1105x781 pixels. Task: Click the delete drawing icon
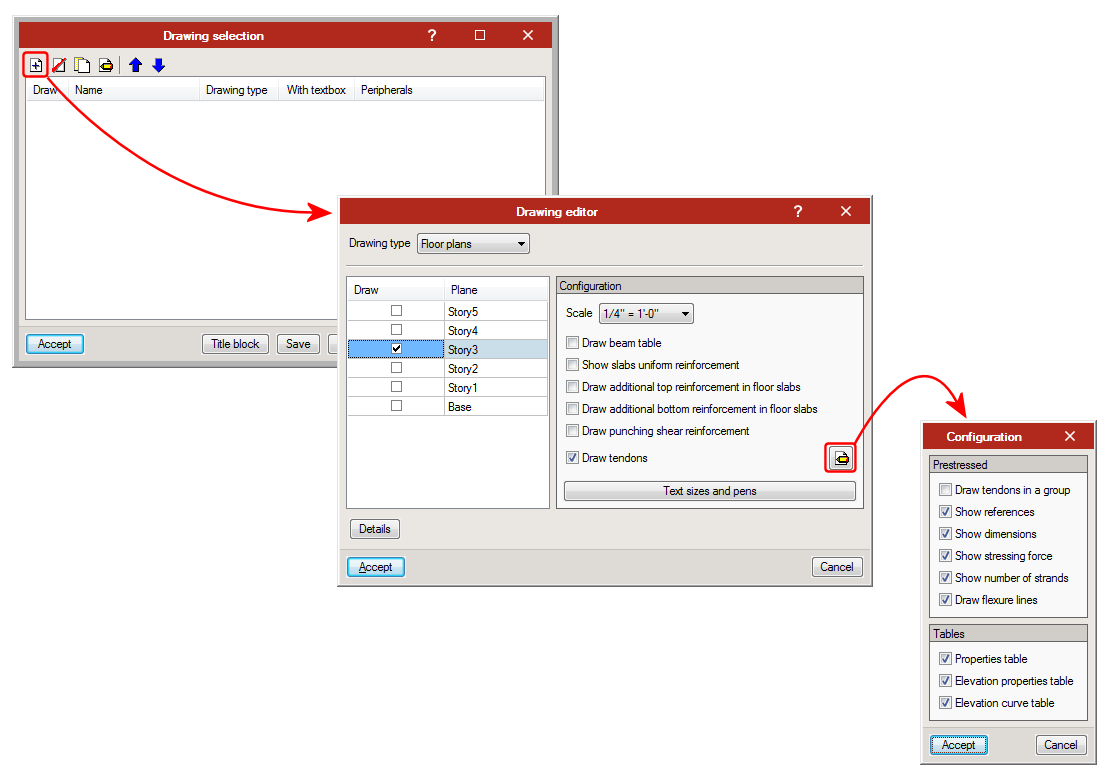pos(59,65)
